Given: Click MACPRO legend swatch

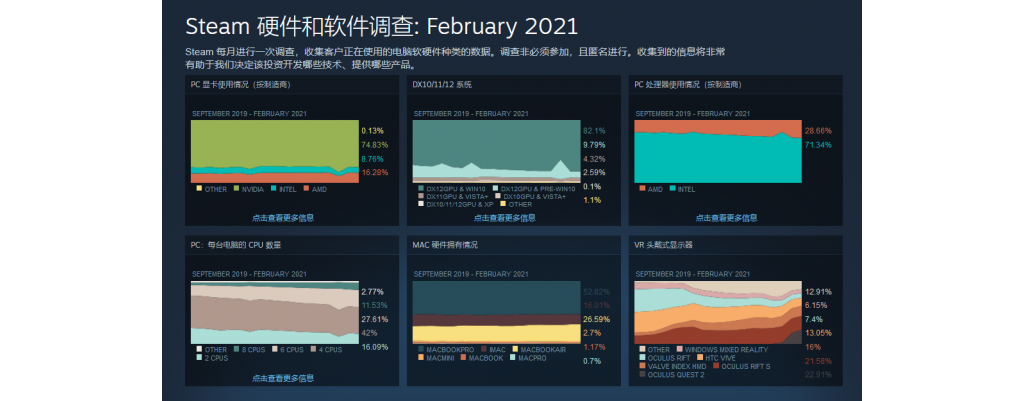Looking at the screenshot, I should click(513, 357).
